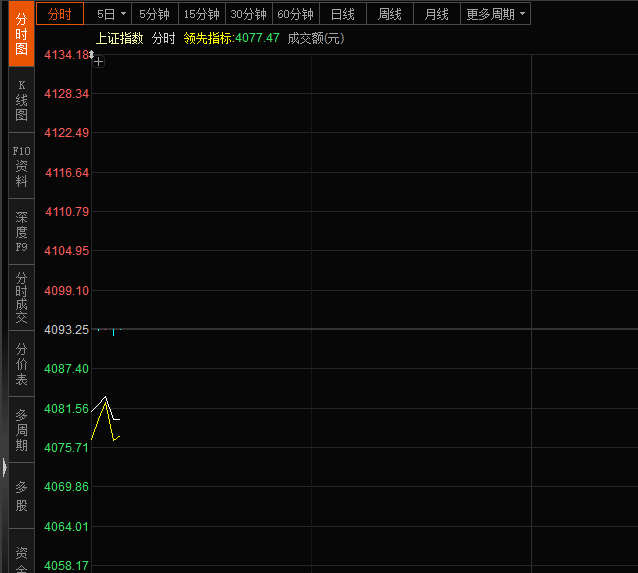Click the 成交额(元) label
The image size is (638, 573).
click(315, 38)
